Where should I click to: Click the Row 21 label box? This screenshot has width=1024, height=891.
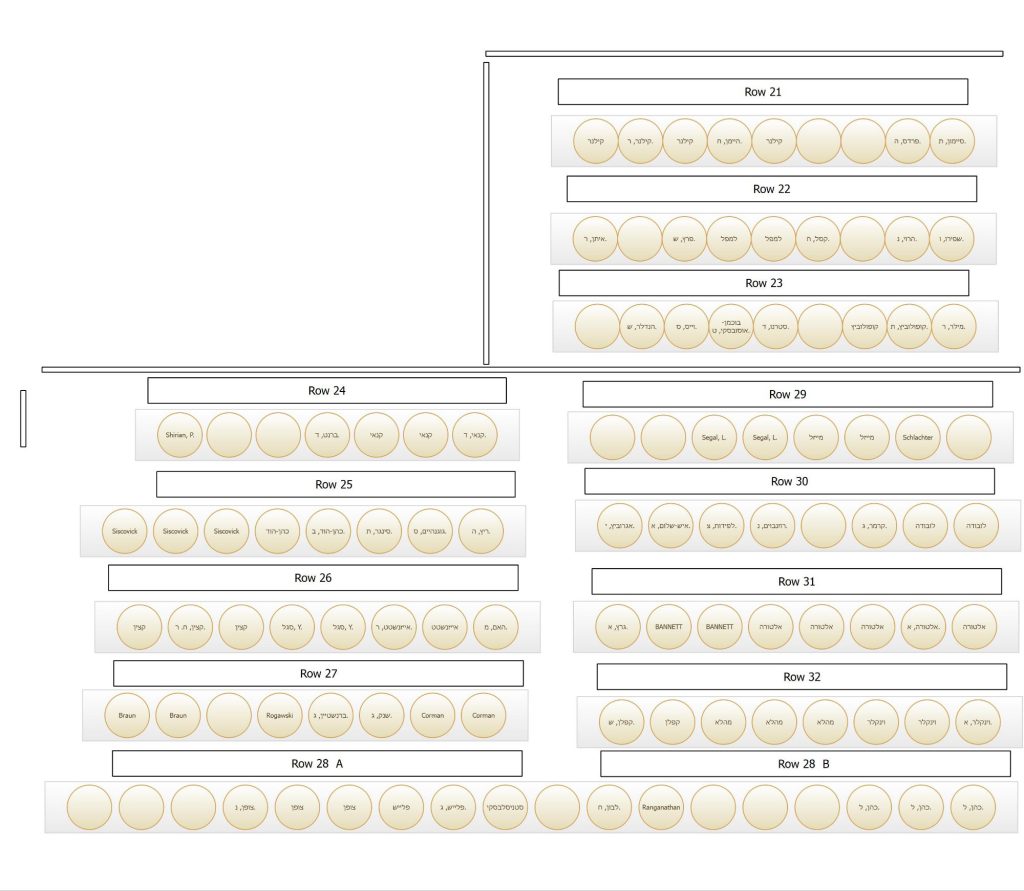pos(762,92)
